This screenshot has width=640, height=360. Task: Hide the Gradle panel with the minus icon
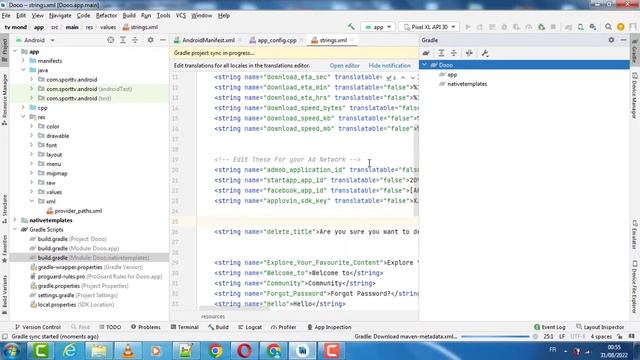[x=623, y=40]
